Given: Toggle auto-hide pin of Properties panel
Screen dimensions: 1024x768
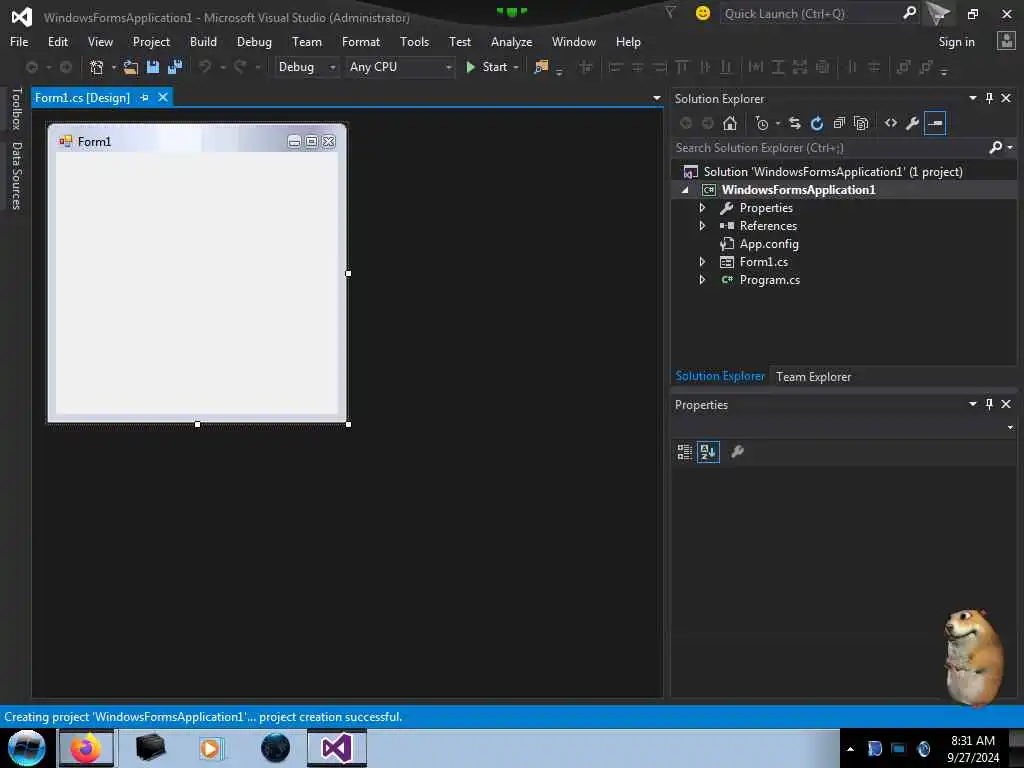Looking at the screenshot, I should (989, 404).
